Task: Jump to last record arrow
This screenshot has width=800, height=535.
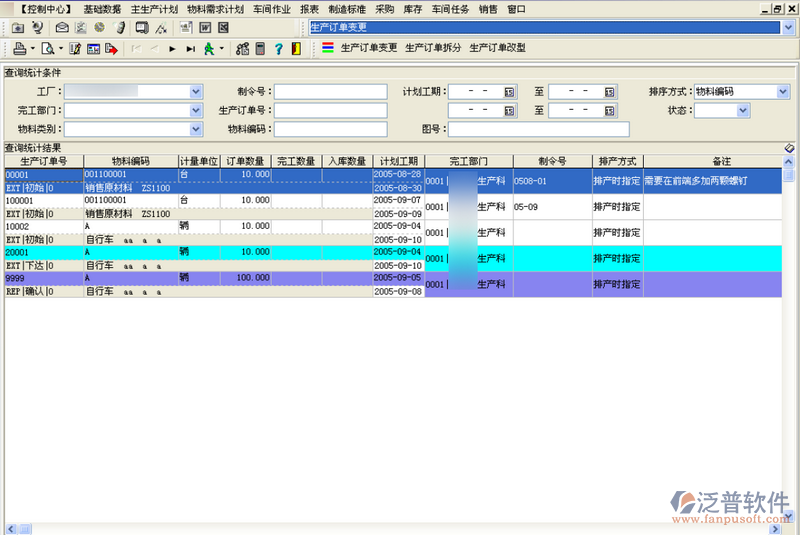Action: coord(189,48)
